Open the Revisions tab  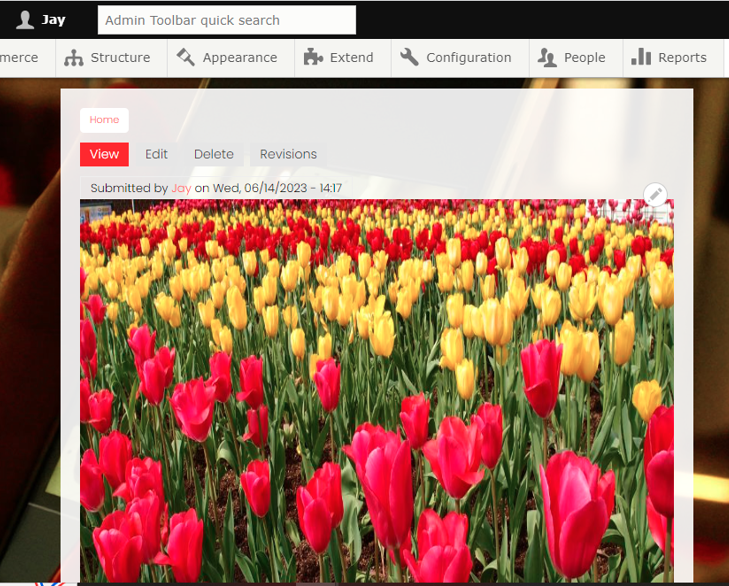pos(288,154)
